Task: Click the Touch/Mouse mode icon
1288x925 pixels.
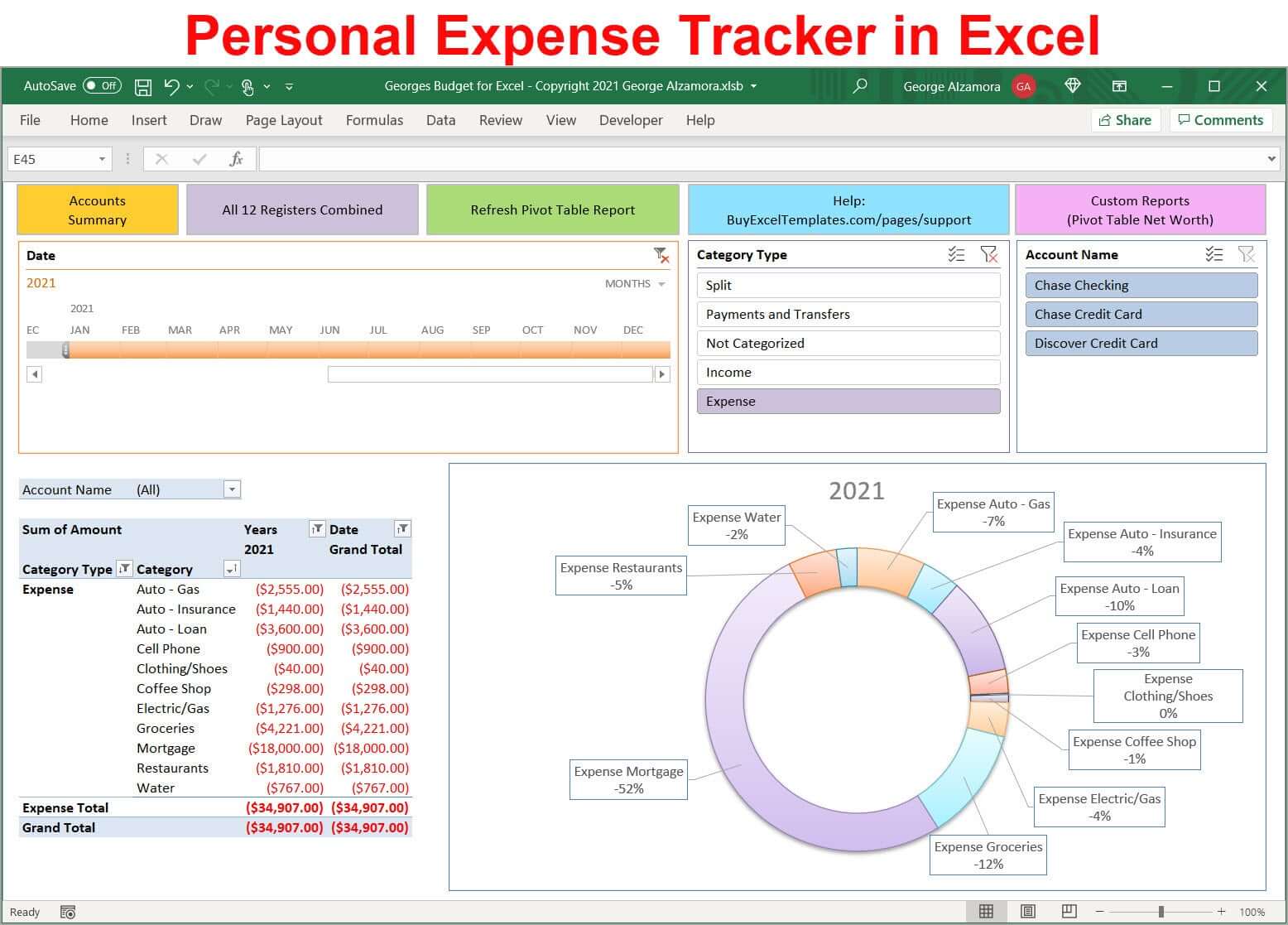Action: 248,86
